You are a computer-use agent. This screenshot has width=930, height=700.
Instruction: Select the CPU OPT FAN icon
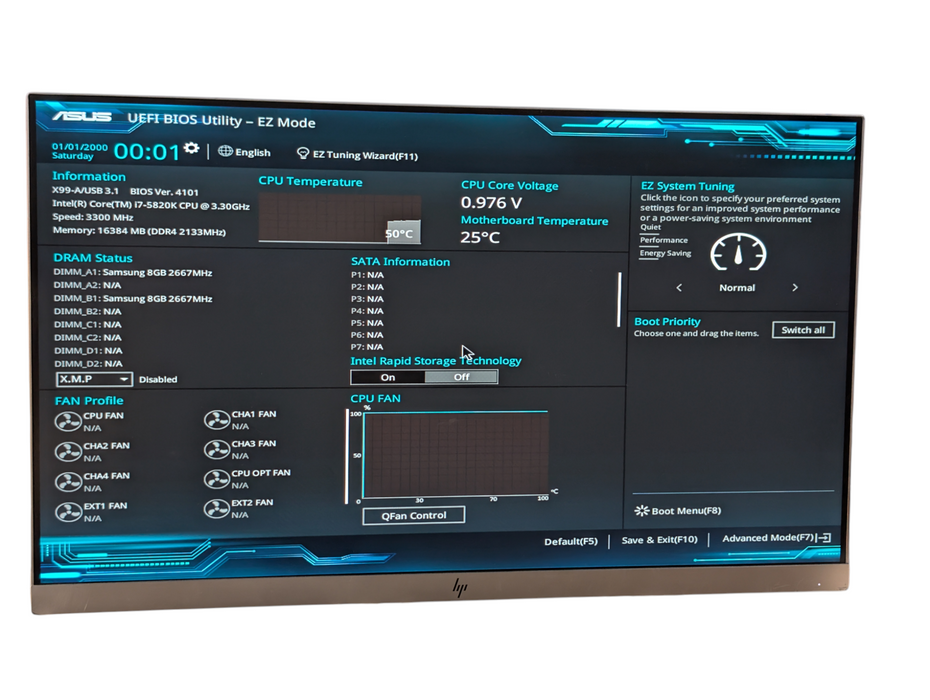pos(217,480)
